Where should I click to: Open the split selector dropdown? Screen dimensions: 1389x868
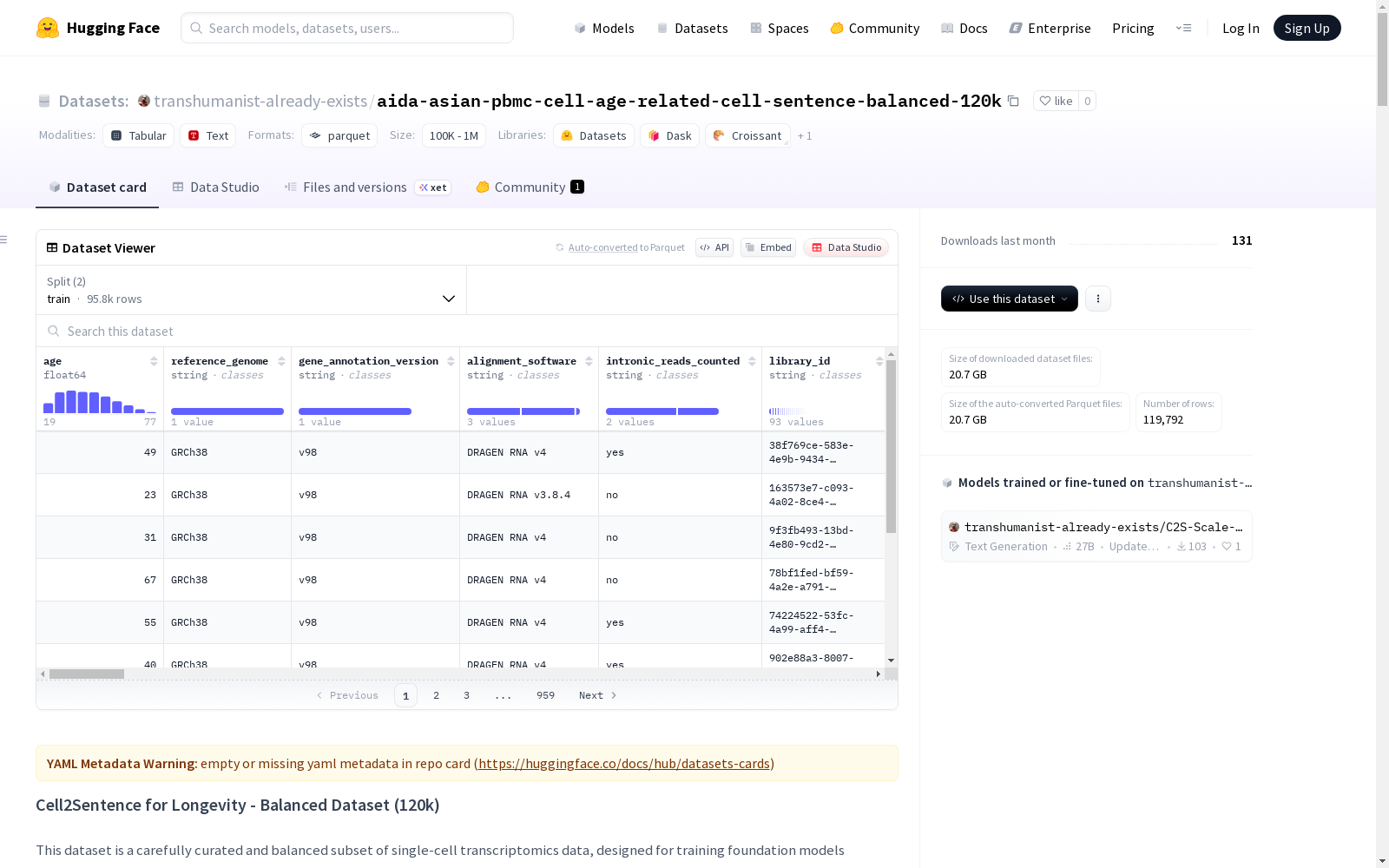[252, 290]
